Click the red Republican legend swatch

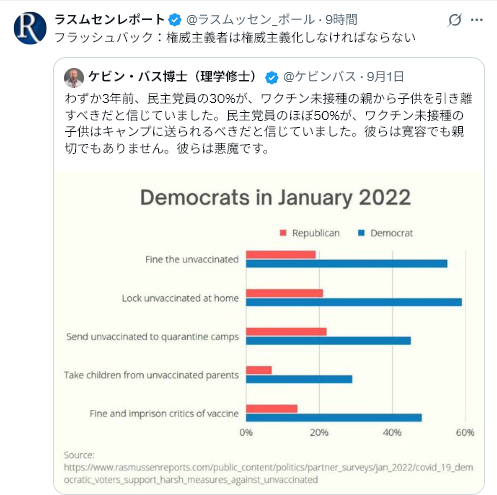[x=283, y=233]
